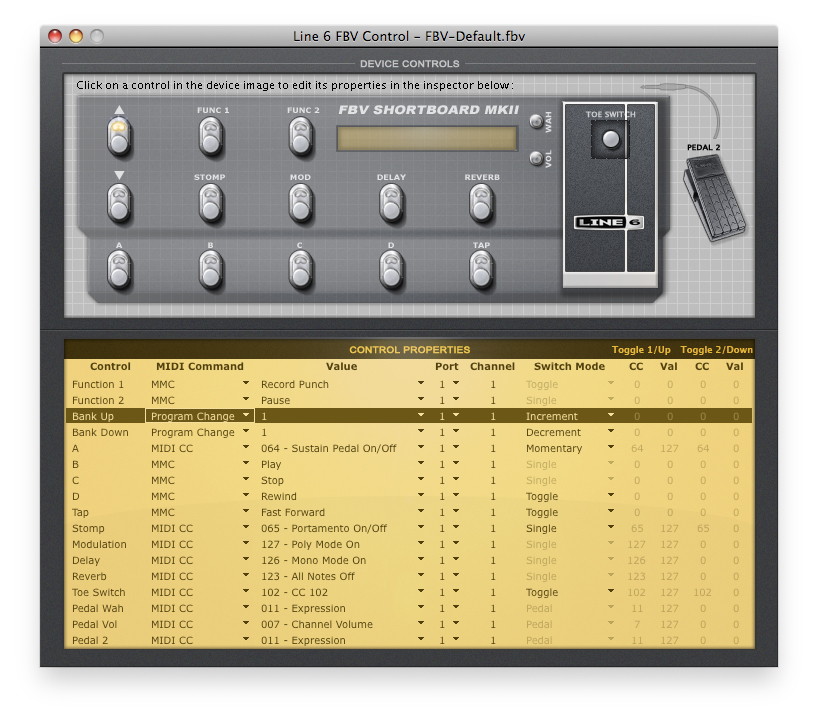
Task: Select the Modulation control row
Action: [409, 544]
